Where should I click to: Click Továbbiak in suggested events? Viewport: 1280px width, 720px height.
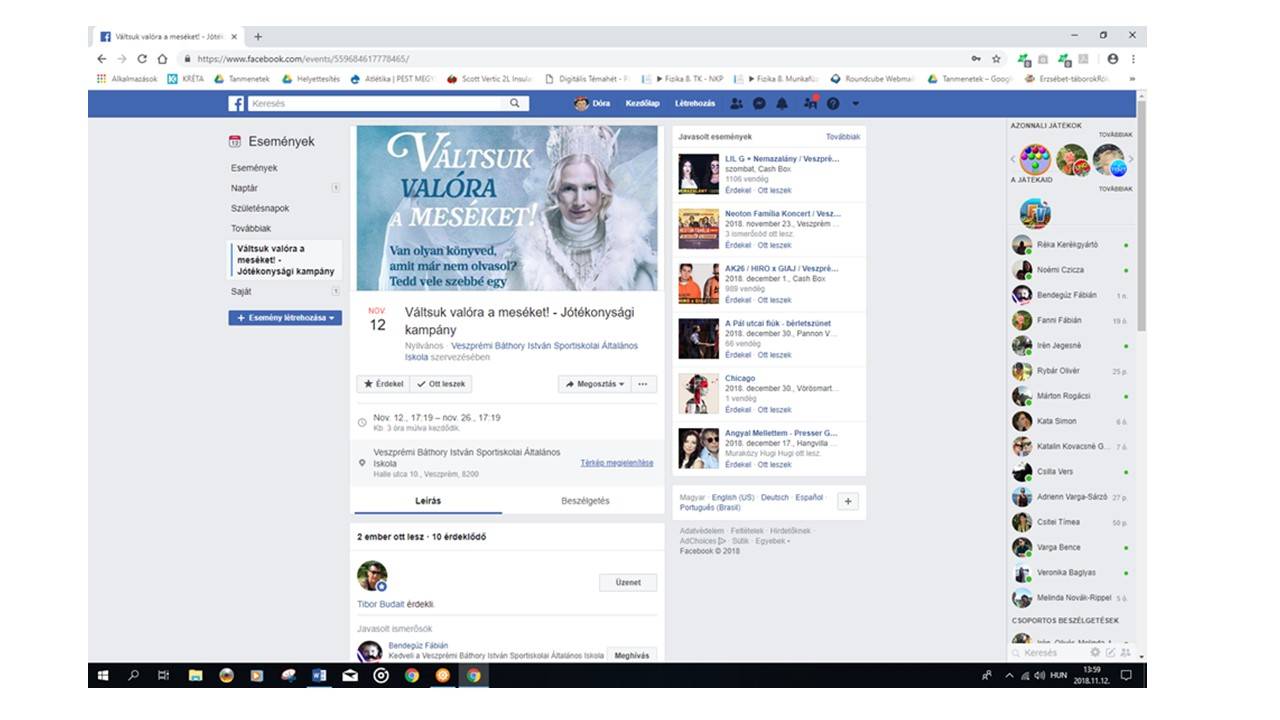coord(842,136)
